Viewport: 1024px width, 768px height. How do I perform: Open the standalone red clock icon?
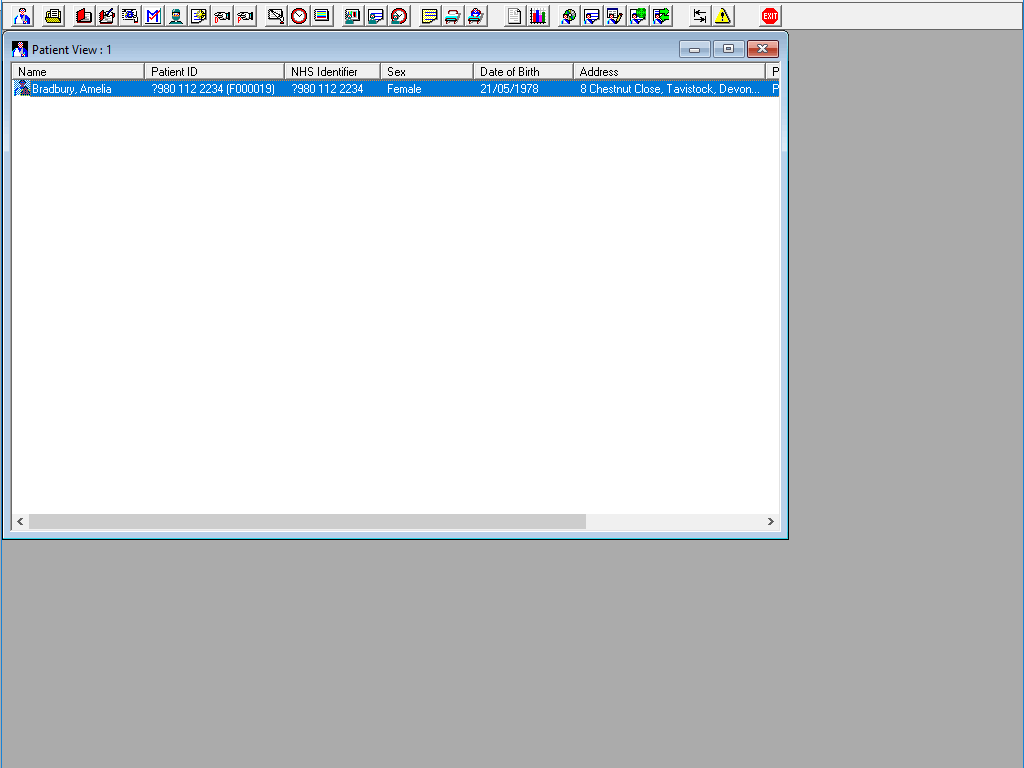coord(299,16)
